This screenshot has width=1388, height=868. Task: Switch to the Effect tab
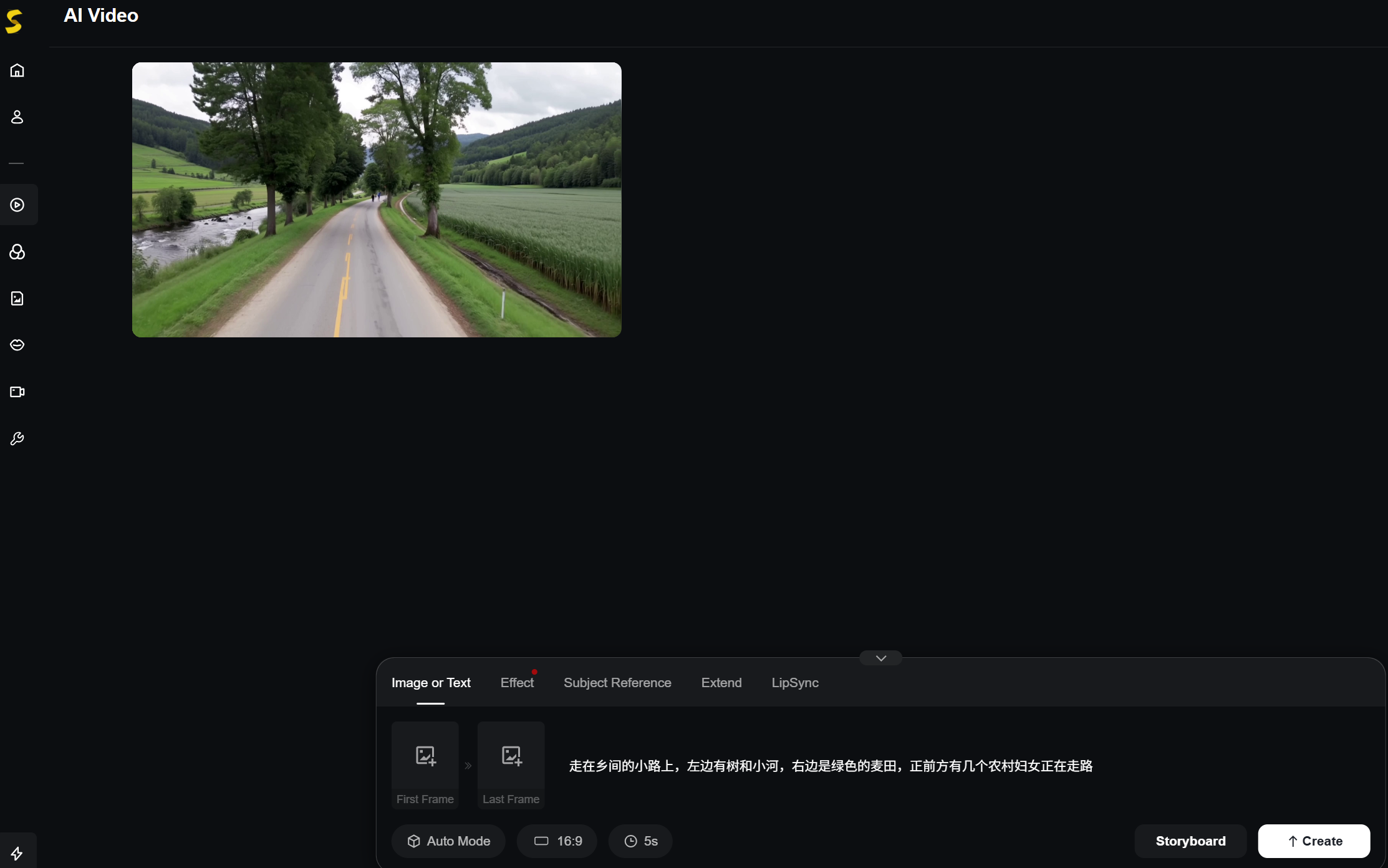click(517, 683)
